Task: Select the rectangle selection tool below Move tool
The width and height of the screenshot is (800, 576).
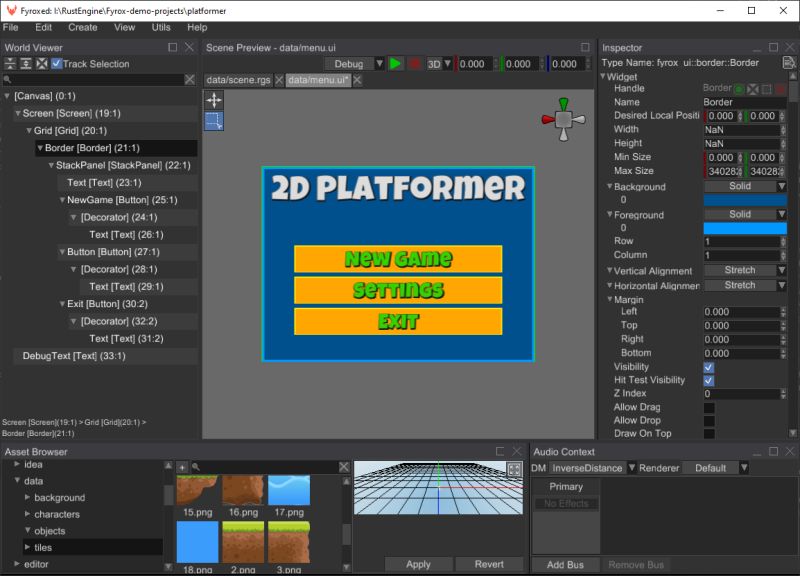Action: (x=214, y=121)
